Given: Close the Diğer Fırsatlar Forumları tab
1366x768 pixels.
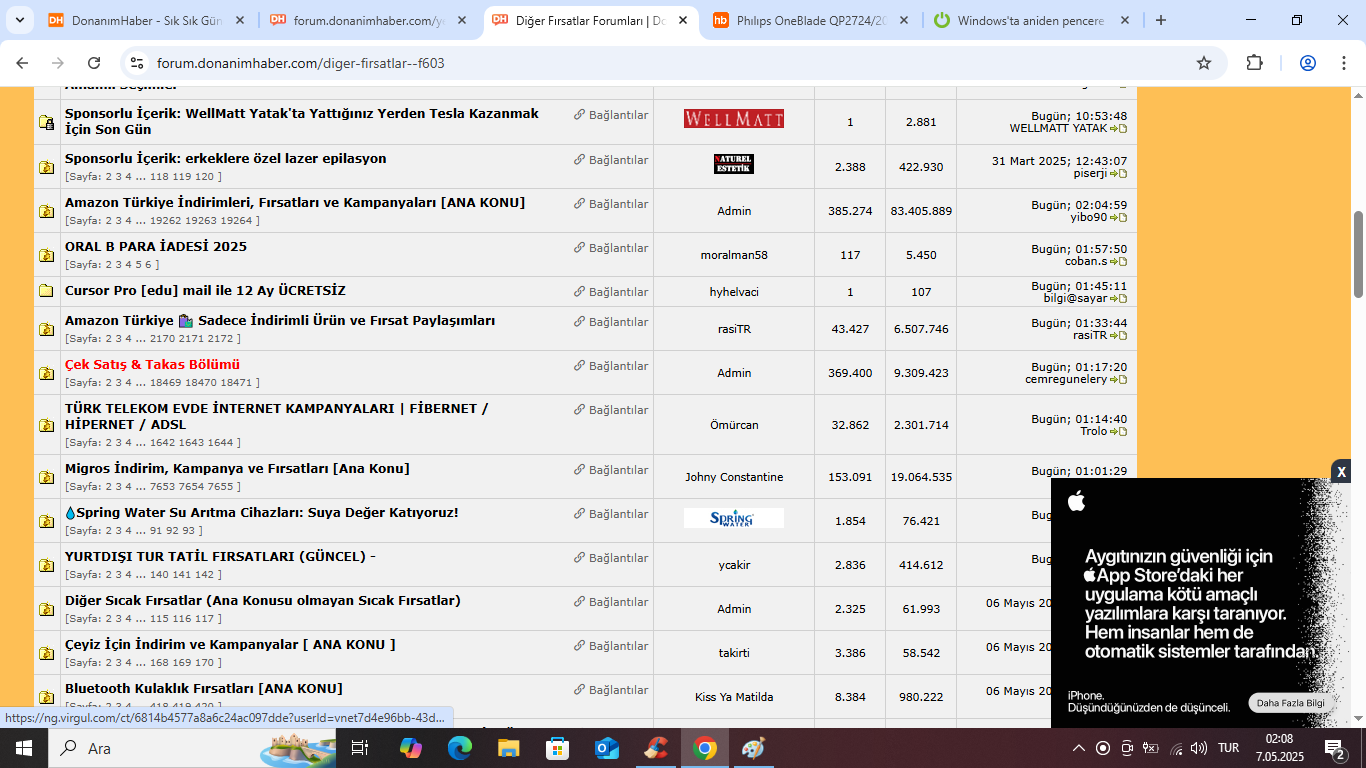Looking at the screenshot, I should pyautogui.click(x=683, y=20).
